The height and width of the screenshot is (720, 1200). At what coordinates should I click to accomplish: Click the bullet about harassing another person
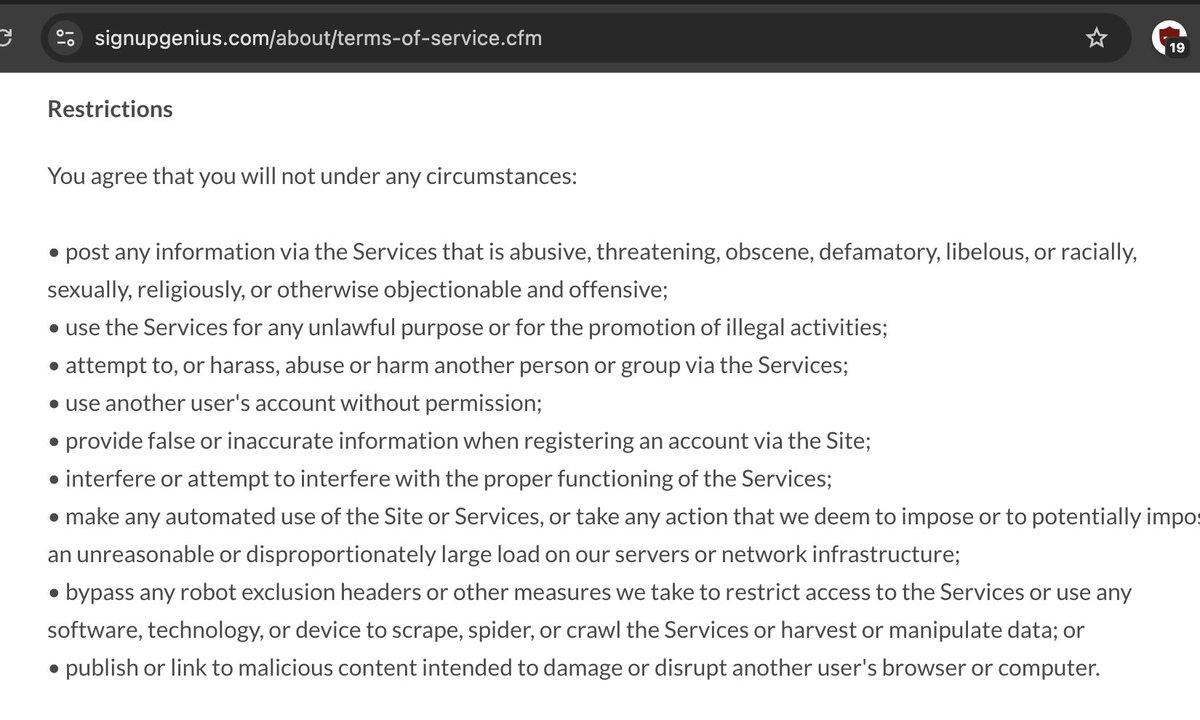click(448, 366)
